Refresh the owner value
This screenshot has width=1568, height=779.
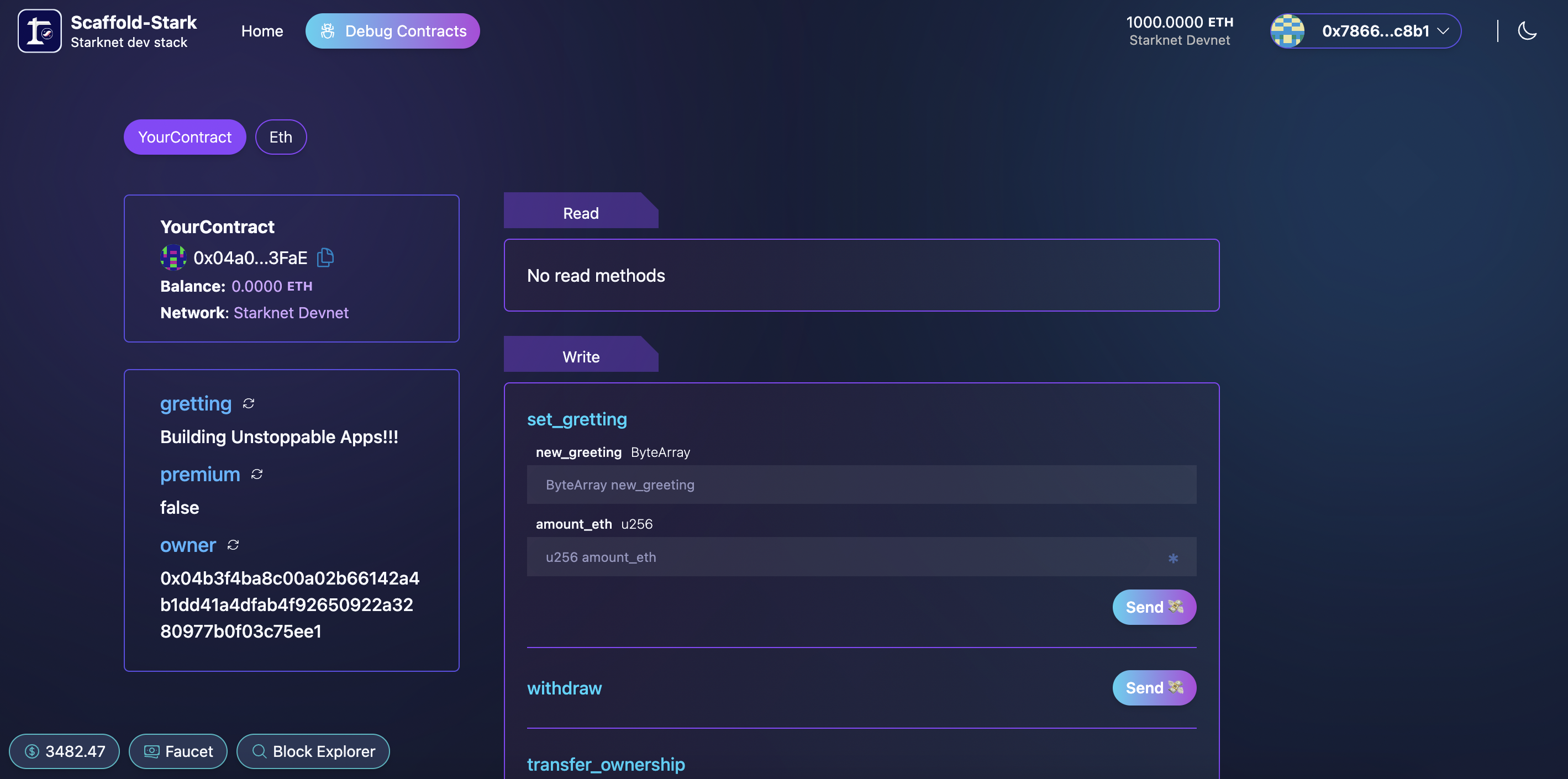pos(233,545)
